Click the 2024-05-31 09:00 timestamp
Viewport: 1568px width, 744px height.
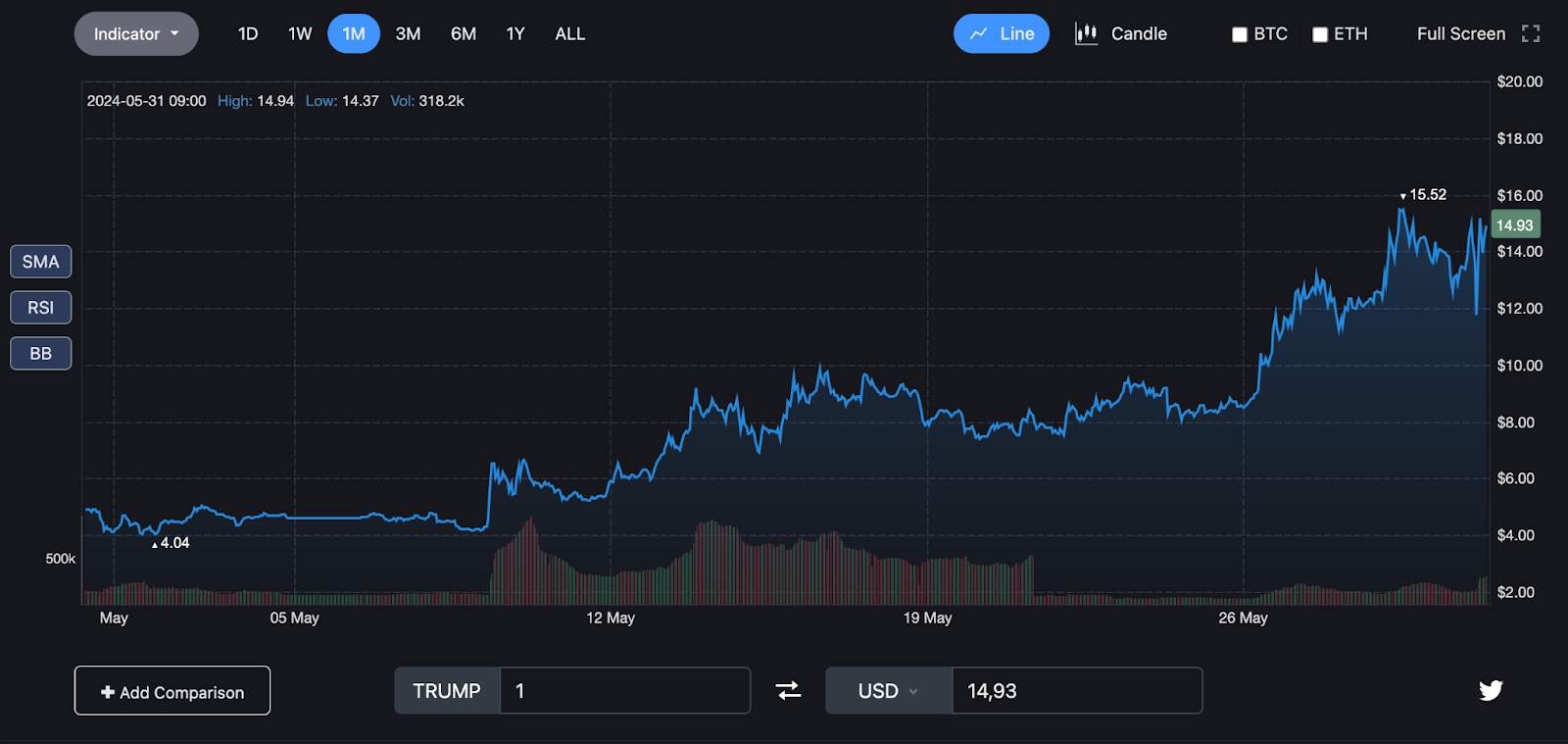click(x=146, y=101)
